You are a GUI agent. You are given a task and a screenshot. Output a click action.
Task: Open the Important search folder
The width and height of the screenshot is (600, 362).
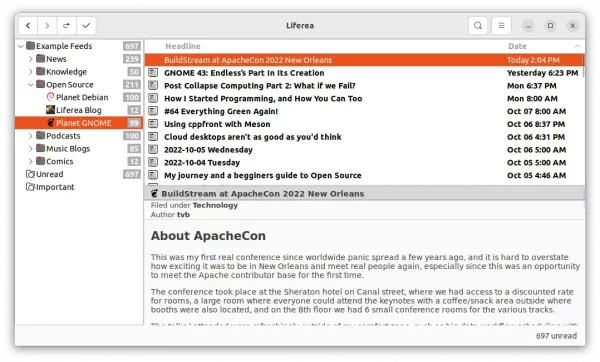[55, 187]
